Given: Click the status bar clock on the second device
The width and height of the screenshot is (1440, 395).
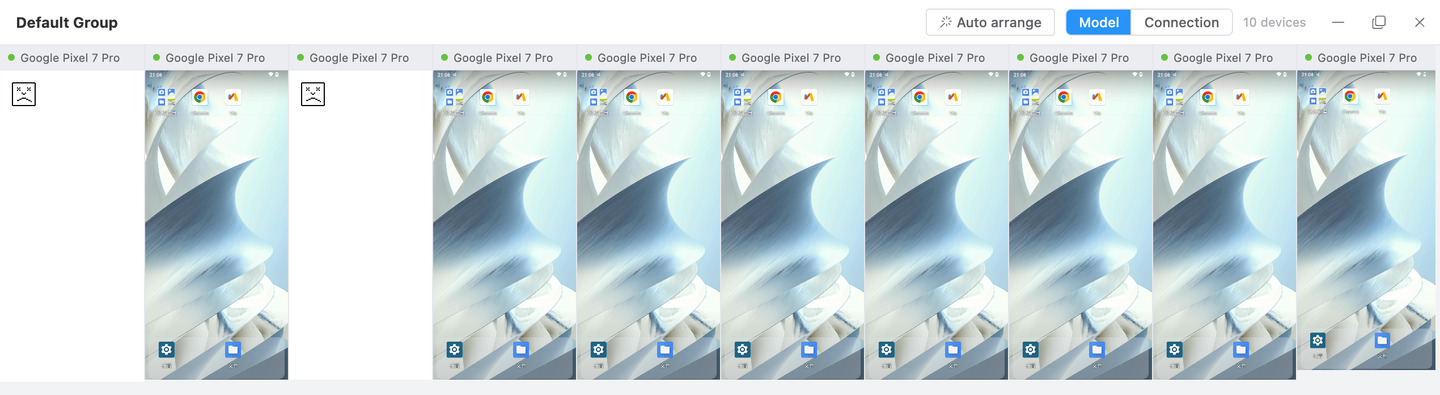Looking at the screenshot, I should [x=155, y=75].
